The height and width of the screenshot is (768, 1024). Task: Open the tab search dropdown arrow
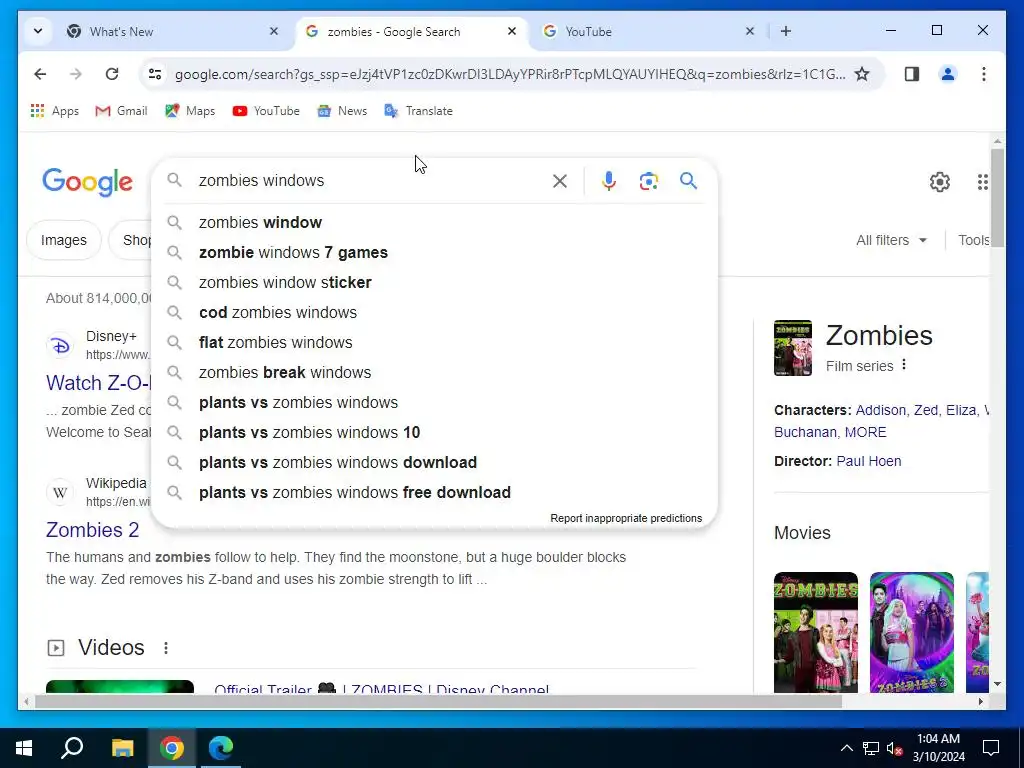(x=38, y=31)
